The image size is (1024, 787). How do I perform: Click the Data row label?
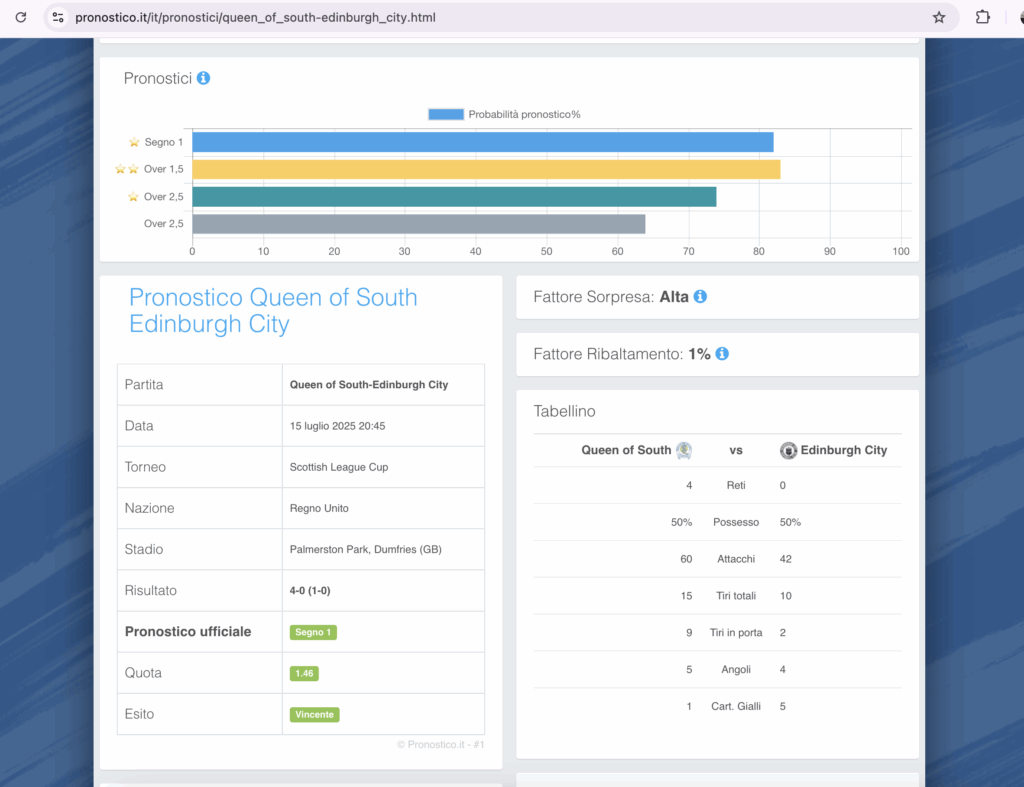click(x=139, y=426)
